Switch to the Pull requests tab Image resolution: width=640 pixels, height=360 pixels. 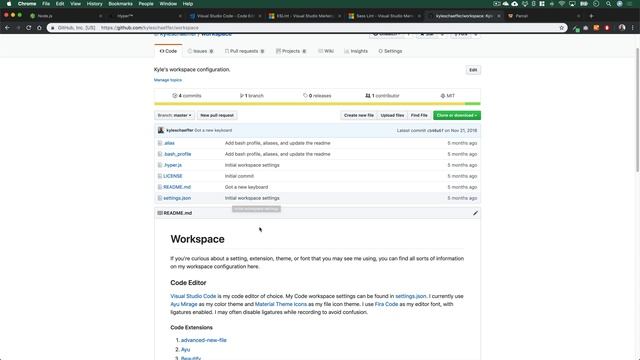click(244, 51)
